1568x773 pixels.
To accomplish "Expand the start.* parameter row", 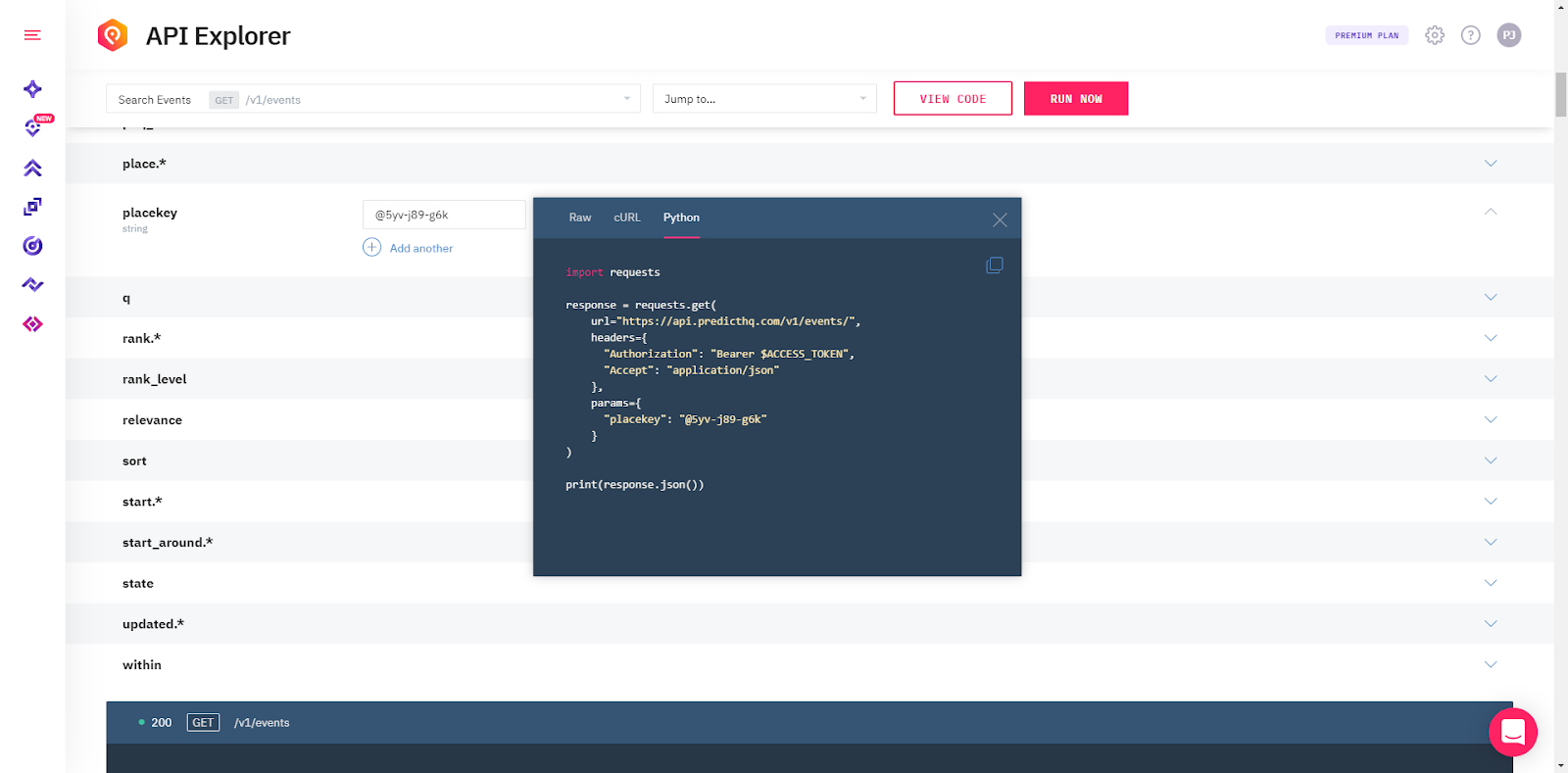I will [x=1491, y=502].
